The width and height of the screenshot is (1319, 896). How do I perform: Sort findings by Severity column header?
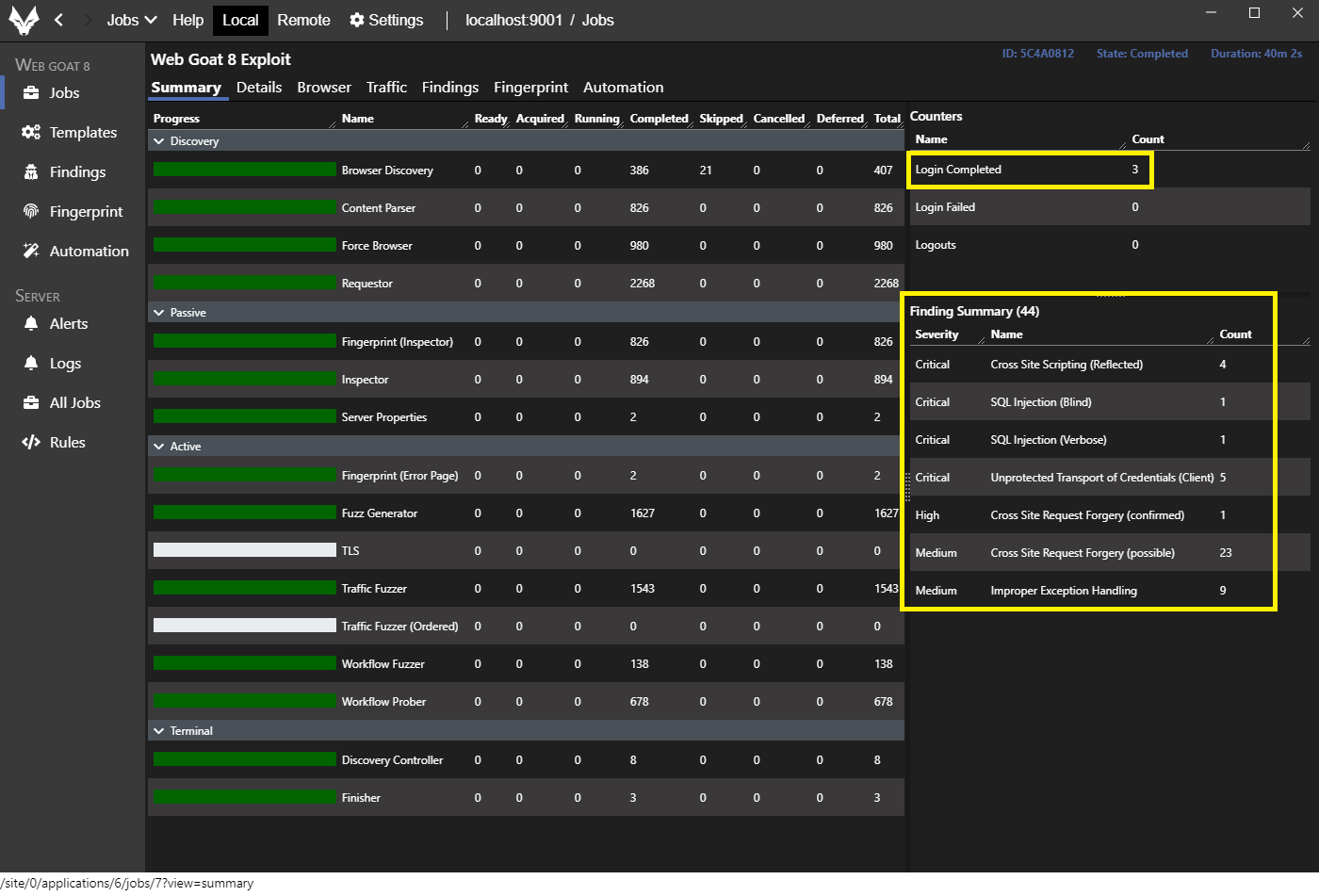[x=936, y=334]
